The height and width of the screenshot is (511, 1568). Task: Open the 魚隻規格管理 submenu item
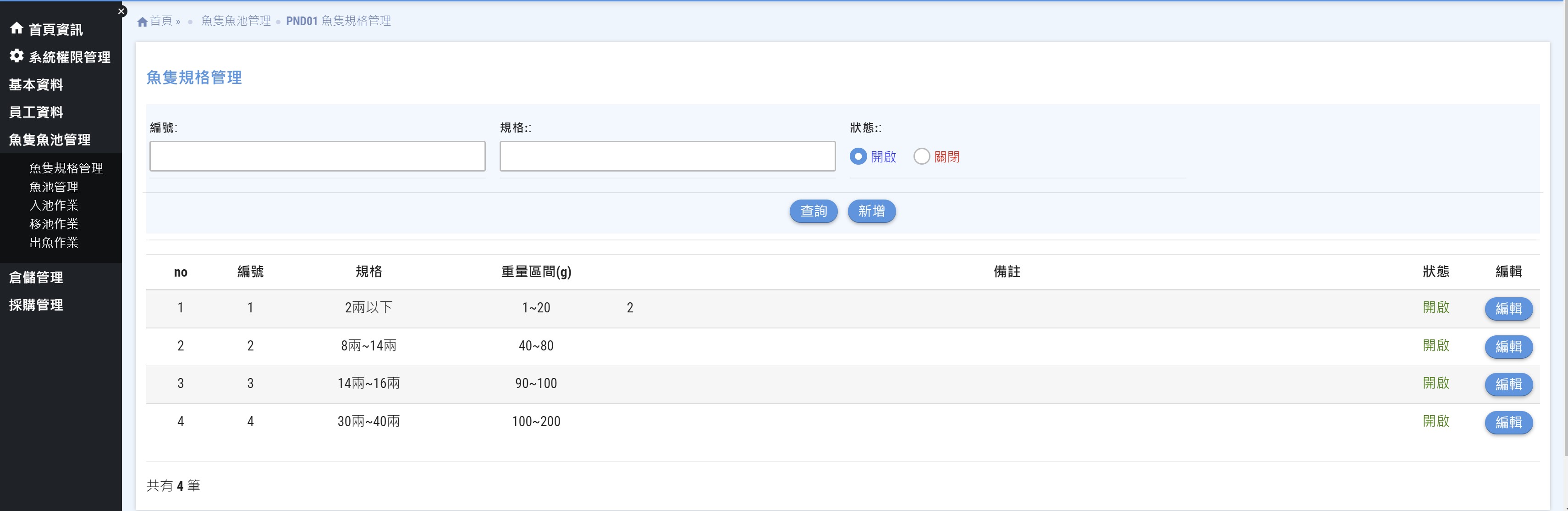(66, 168)
